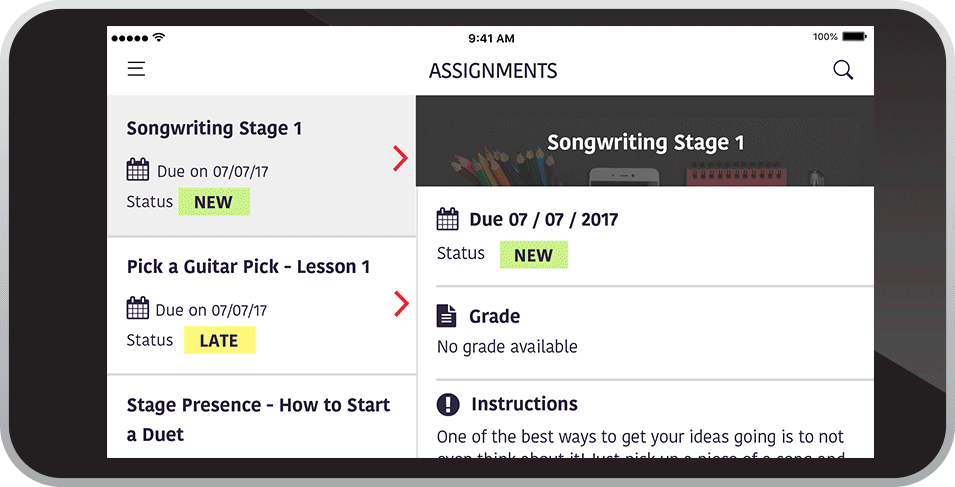This screenshot has width=955, height=487.
Task: Click the NEW badge in detail panel
Action: [x=534, y=255]
